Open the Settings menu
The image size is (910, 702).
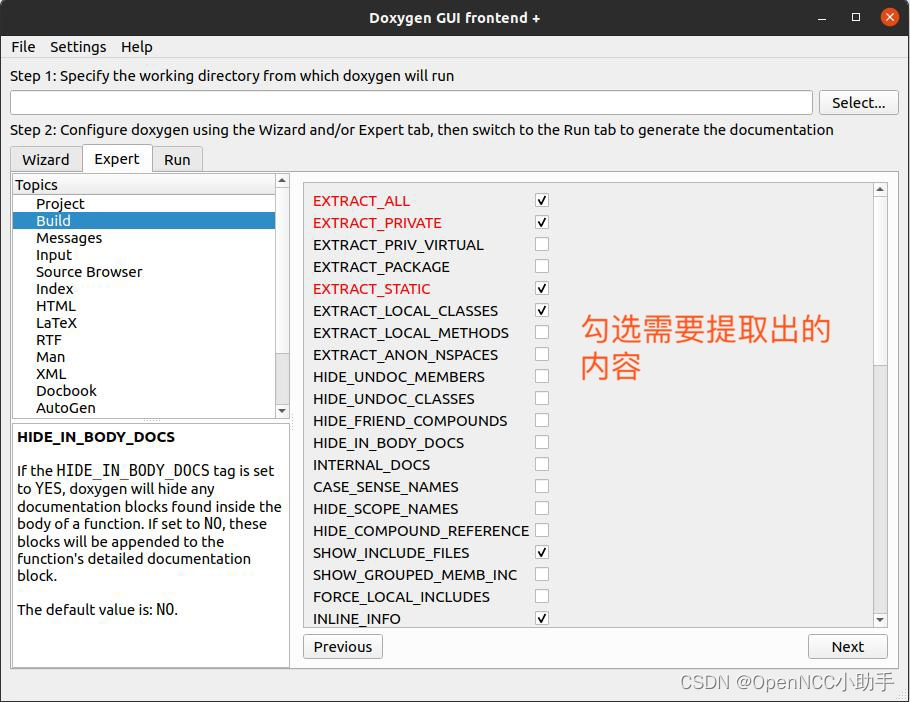[x=78, y=47]
